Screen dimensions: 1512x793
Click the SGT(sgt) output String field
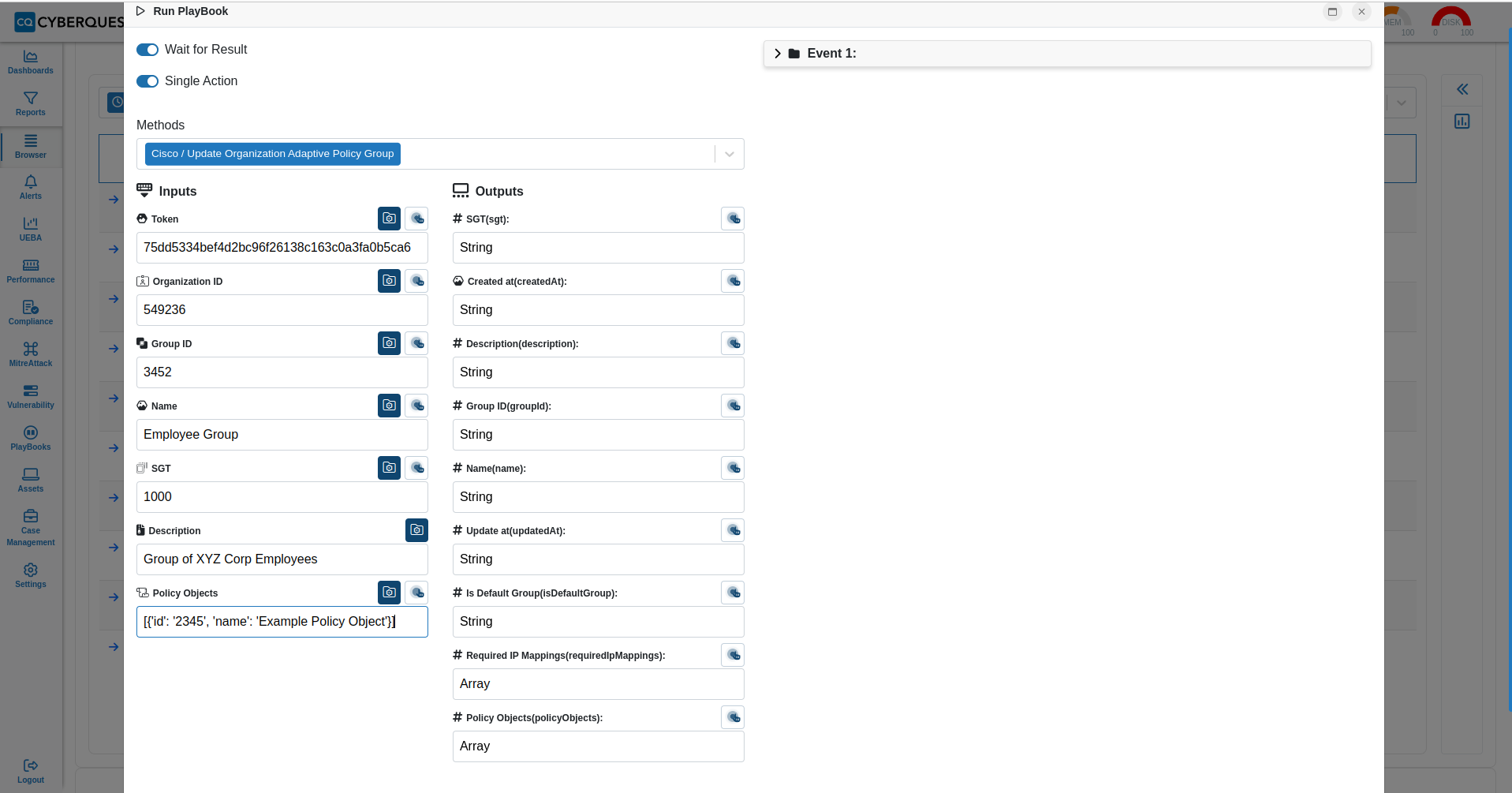pyautogui.click(x=599, y=248)
